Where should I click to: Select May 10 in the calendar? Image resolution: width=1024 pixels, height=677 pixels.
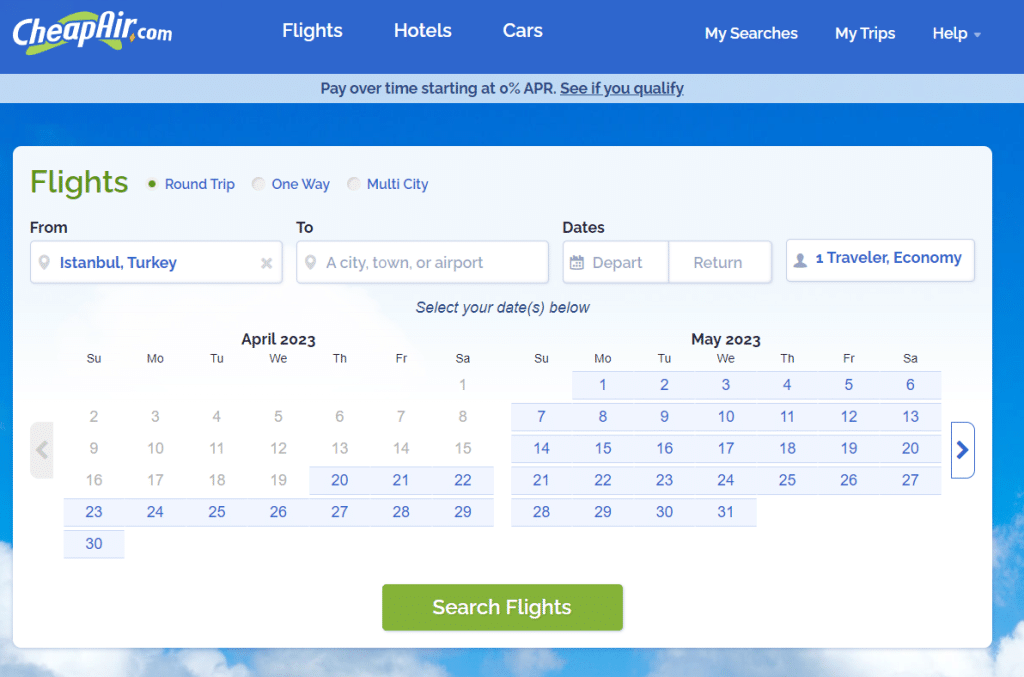726,417
